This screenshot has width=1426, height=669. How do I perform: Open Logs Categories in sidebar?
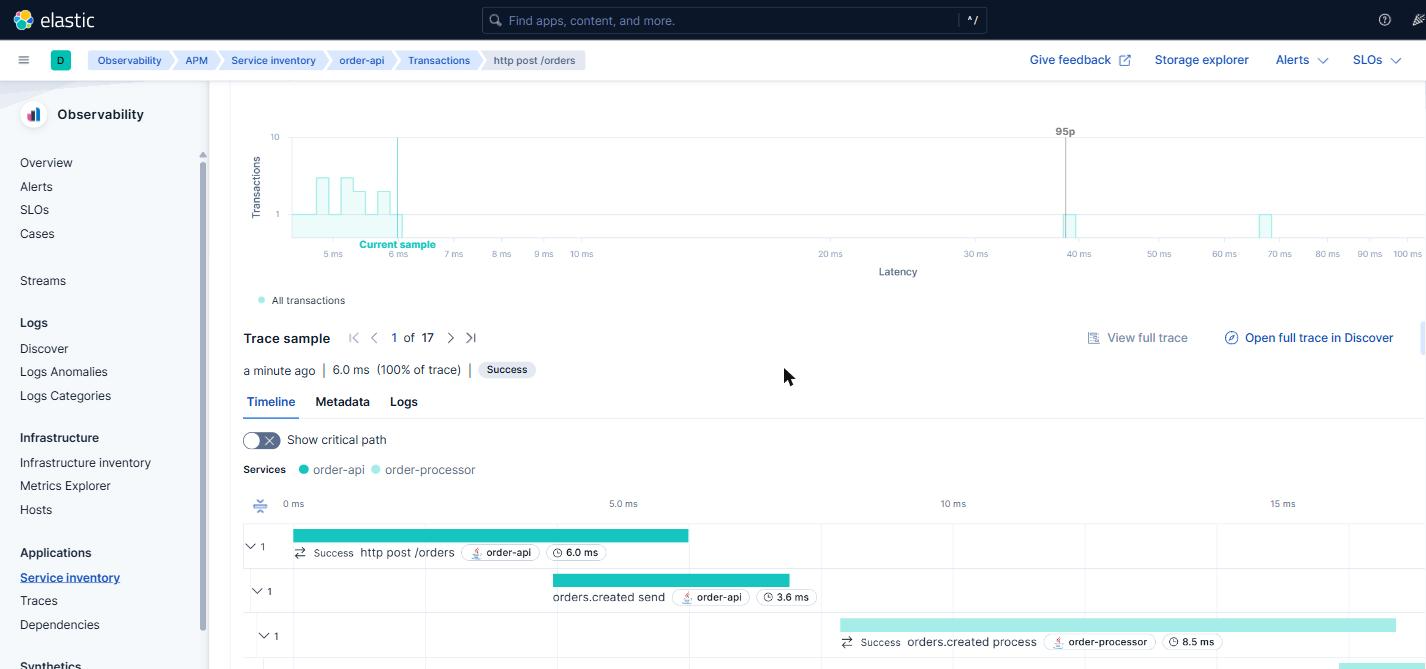click(x=65, y=396)
